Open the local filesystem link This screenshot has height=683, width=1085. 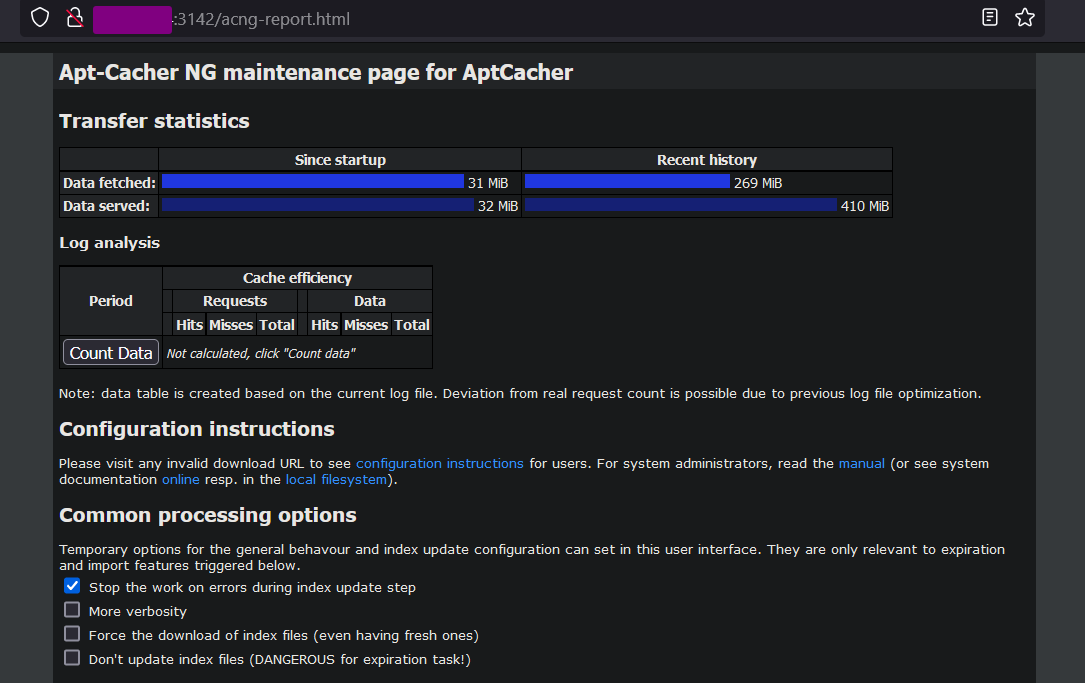[x=336, y=480]
